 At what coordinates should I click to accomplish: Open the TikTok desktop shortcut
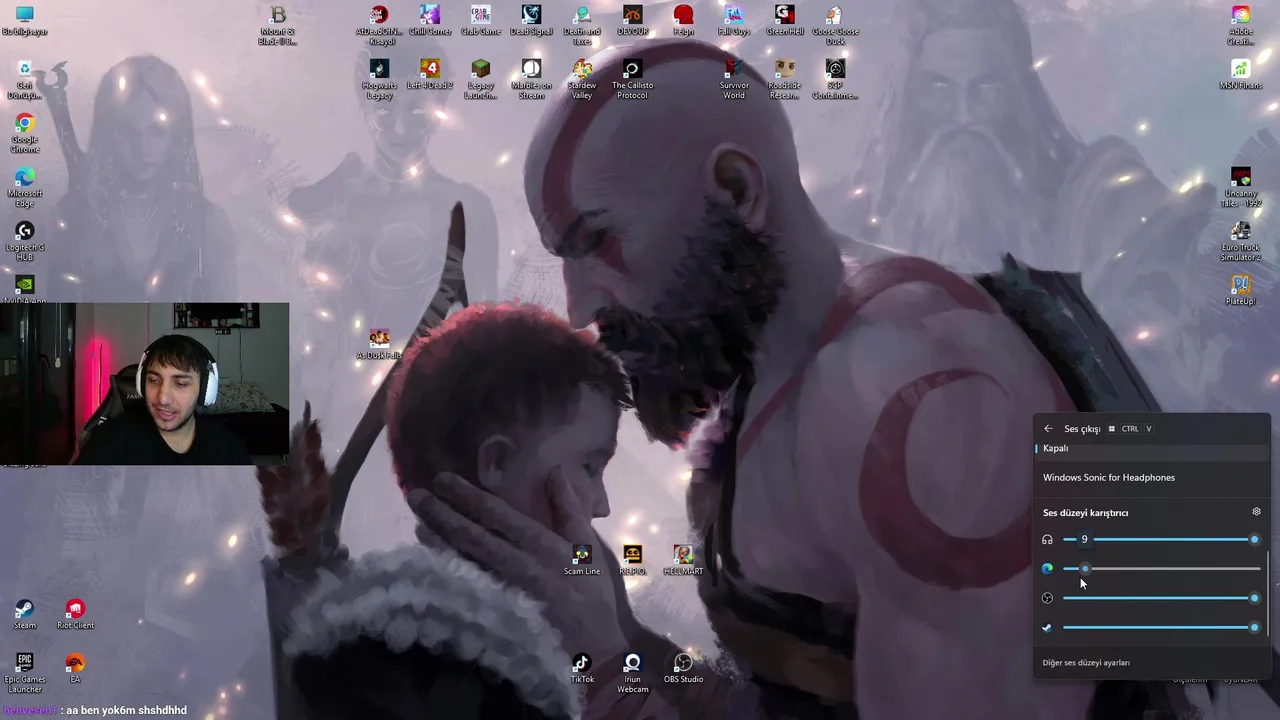coord(582,668)
